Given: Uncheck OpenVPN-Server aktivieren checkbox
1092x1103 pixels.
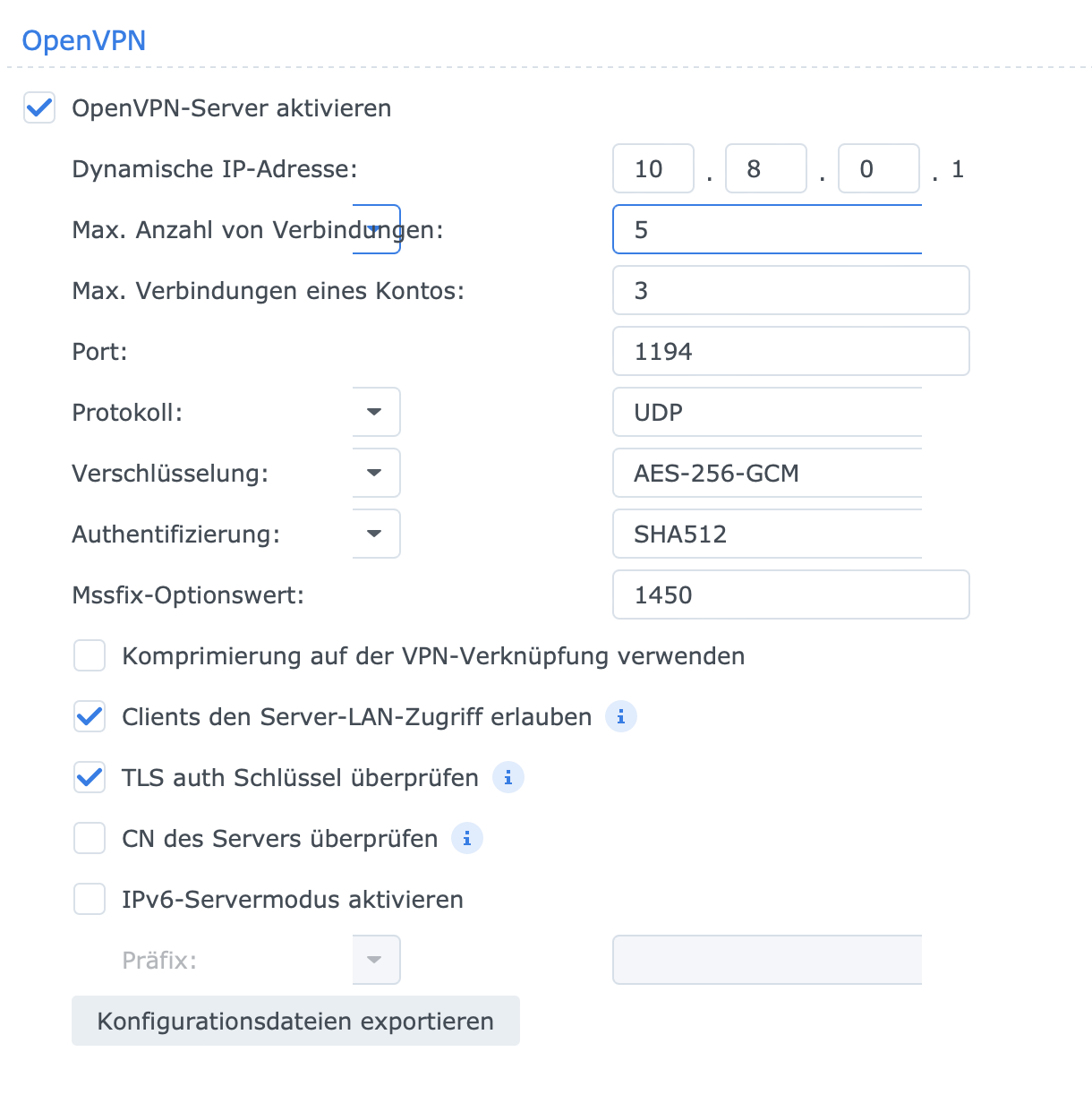Looking at the screenshot, I should 39,108.
